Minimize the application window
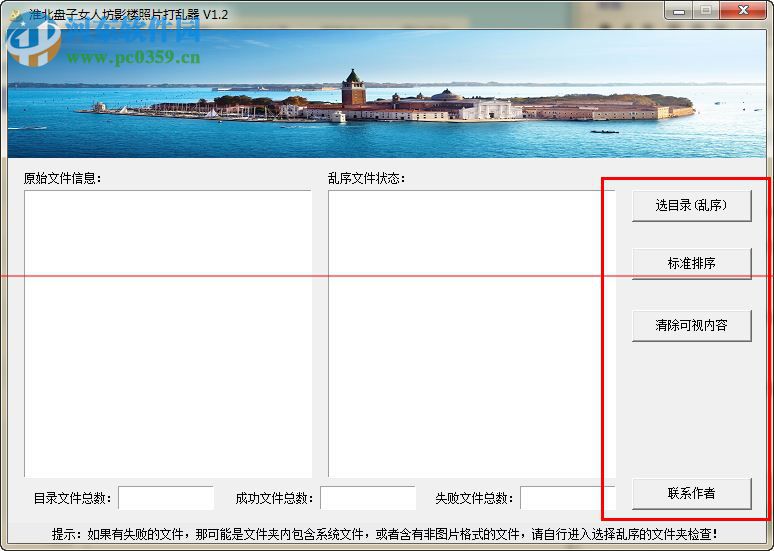Viewport: 774px width, 551px height. 679,10
